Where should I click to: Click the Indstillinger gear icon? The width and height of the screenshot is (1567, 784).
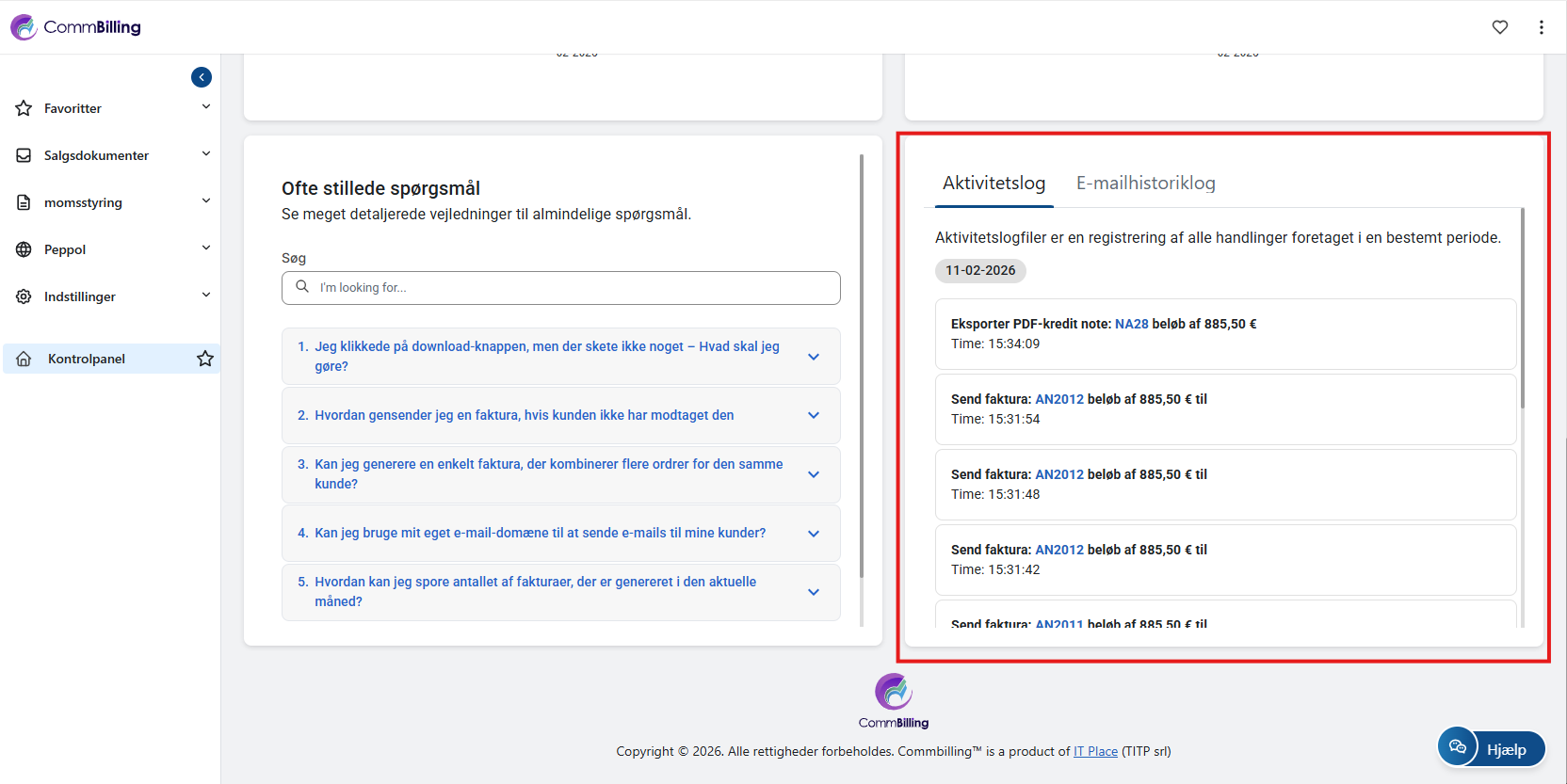pos(24,296)
